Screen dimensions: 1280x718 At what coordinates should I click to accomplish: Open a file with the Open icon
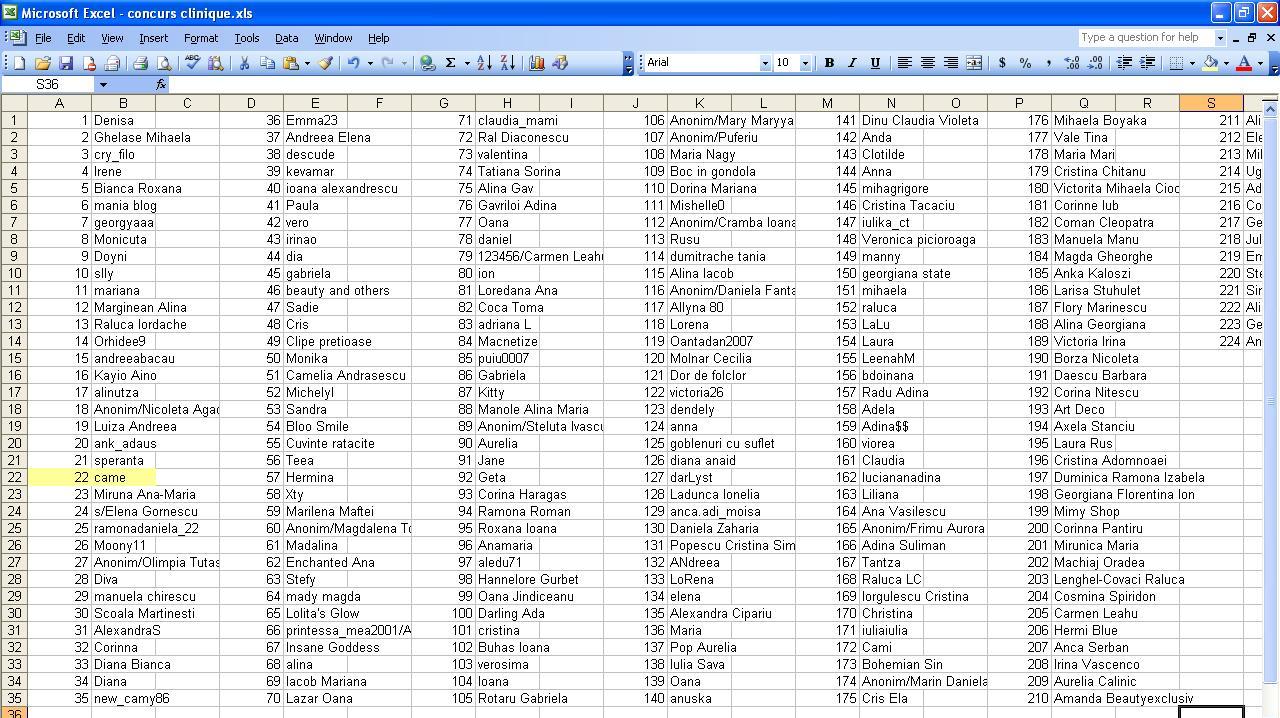(x=42, y=63)
